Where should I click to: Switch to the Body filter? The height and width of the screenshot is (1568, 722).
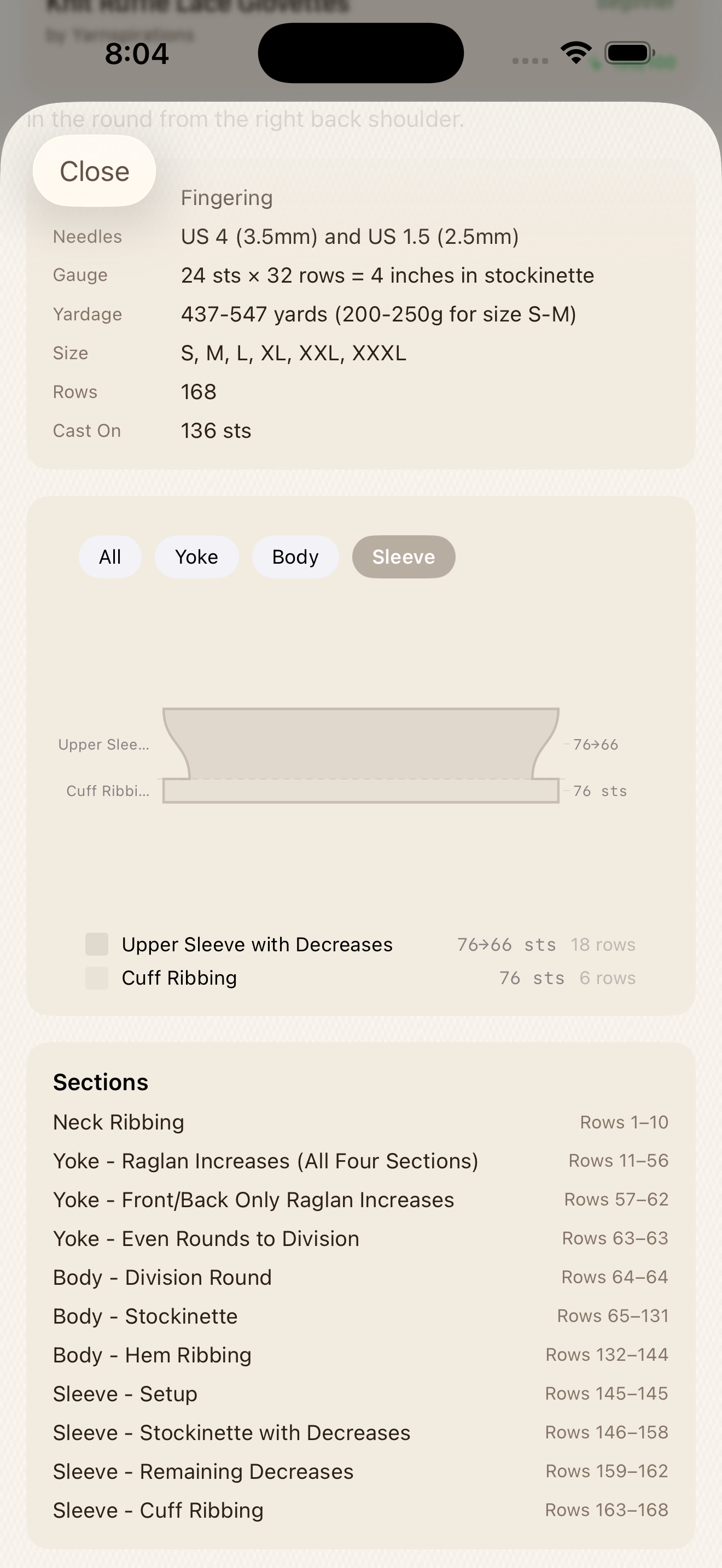coord(295,557)
